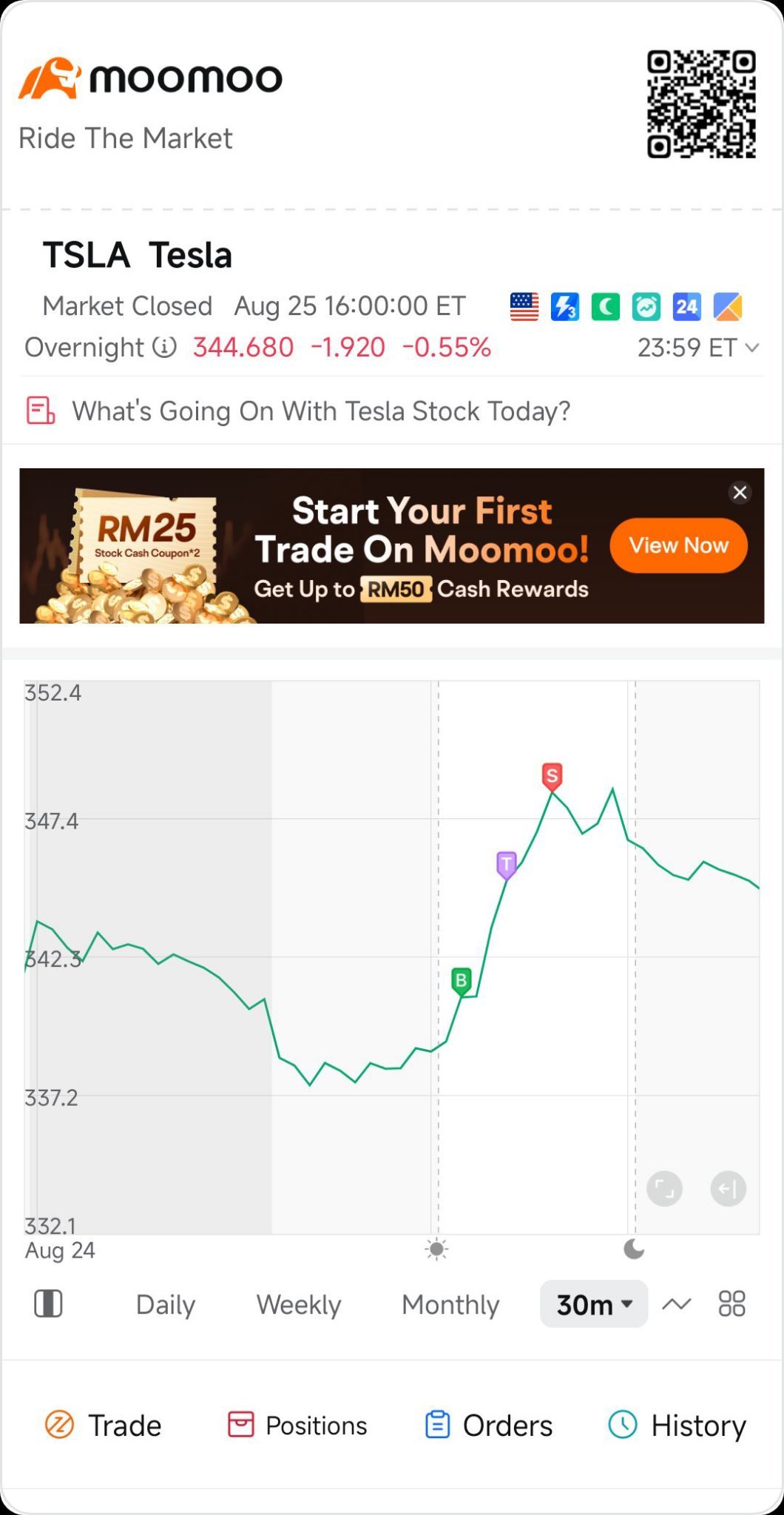Click the fullscreen chart icon

click(664, 1189)
